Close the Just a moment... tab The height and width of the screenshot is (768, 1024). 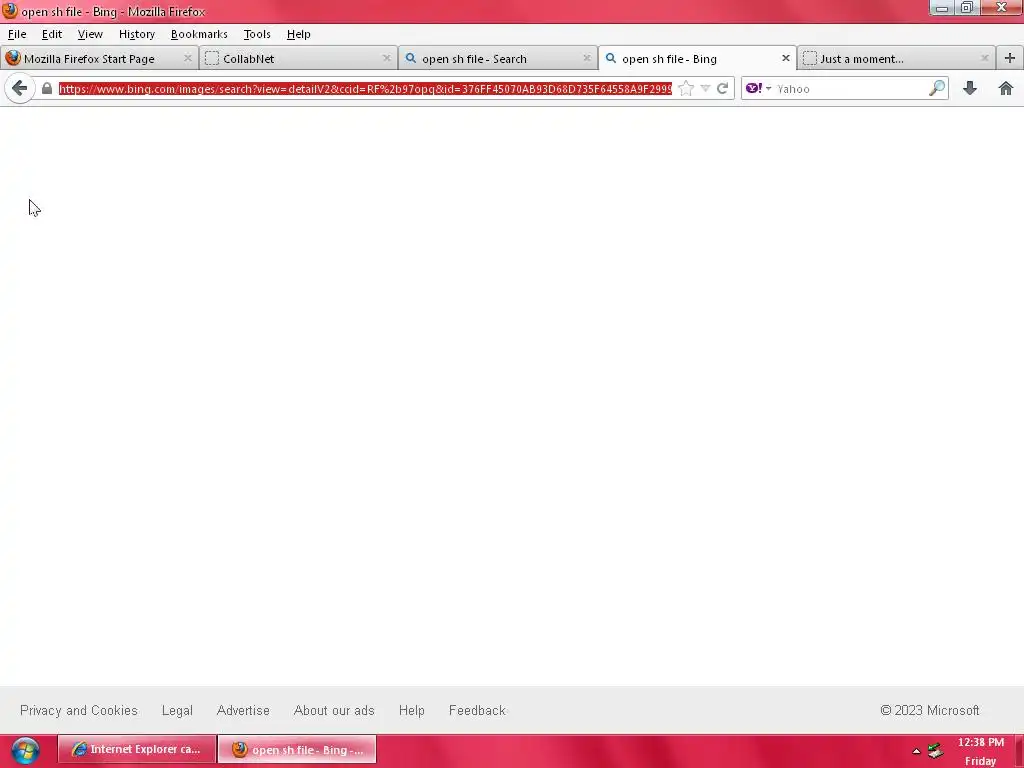[x=985, y=58]
